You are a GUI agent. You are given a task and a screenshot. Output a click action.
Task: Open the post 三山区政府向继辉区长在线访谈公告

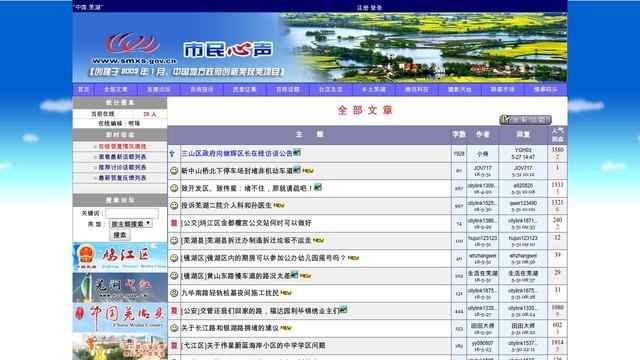pos(237,153)
